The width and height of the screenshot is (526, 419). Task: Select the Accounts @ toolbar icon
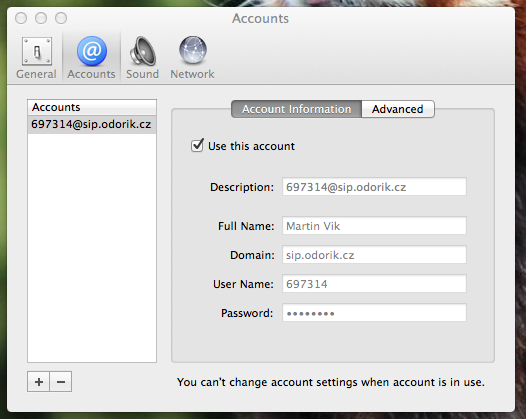pos(92,51)
